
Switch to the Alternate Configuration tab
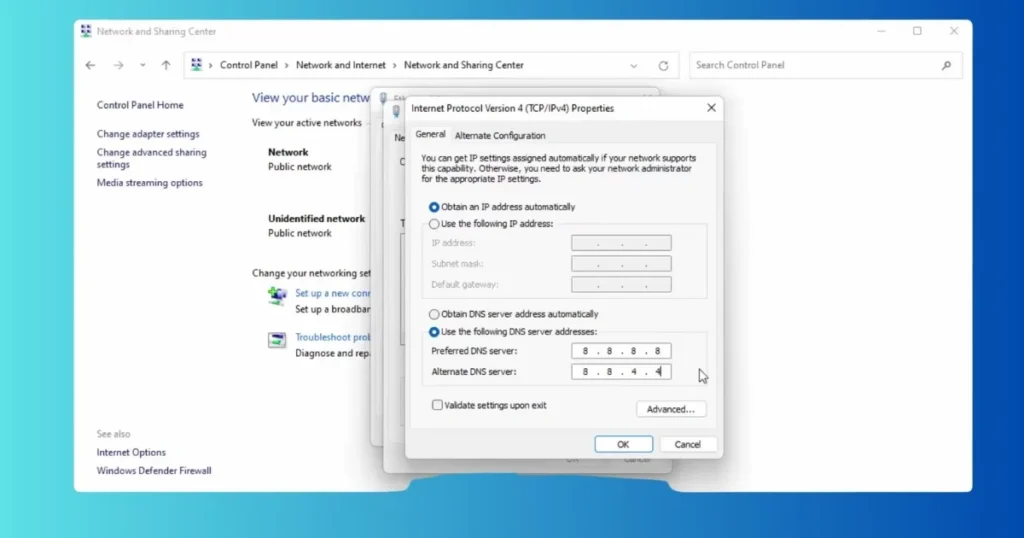click(500, 136)
